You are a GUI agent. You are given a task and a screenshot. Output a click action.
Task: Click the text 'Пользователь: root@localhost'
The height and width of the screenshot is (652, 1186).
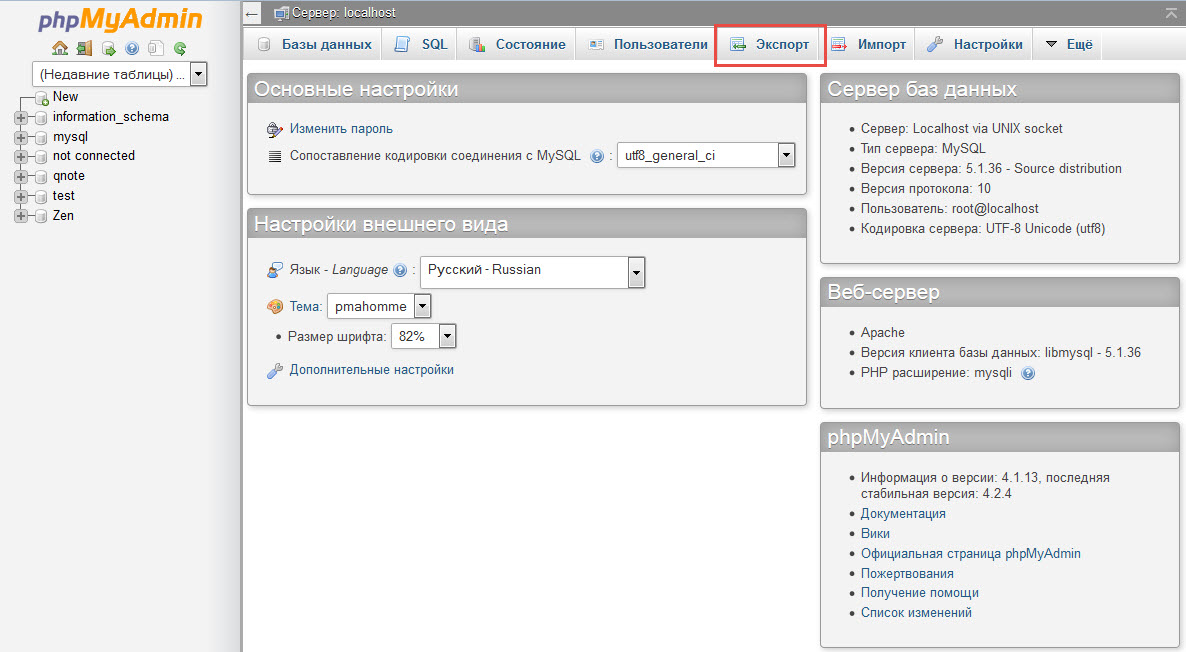(x=949, y=209)
